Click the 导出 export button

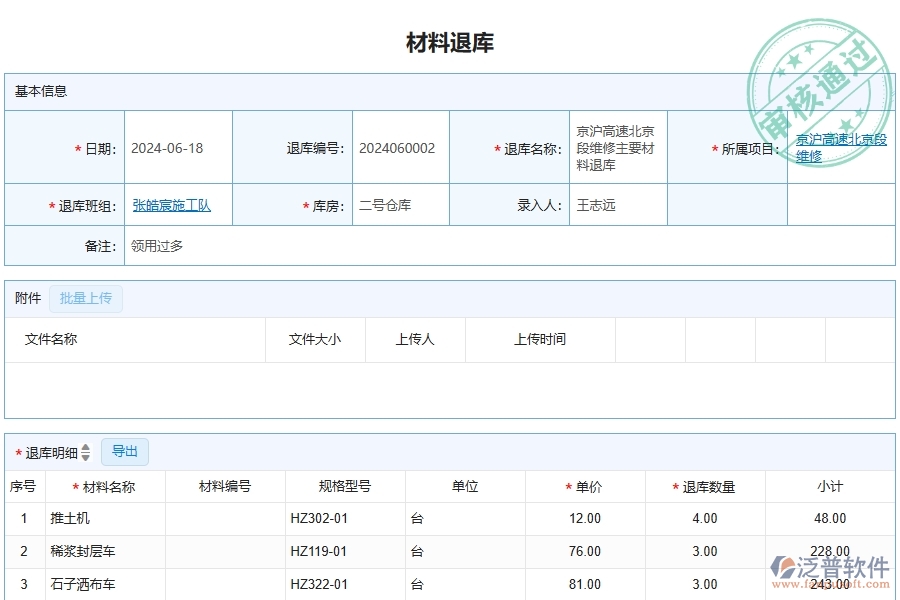point(125,452)
